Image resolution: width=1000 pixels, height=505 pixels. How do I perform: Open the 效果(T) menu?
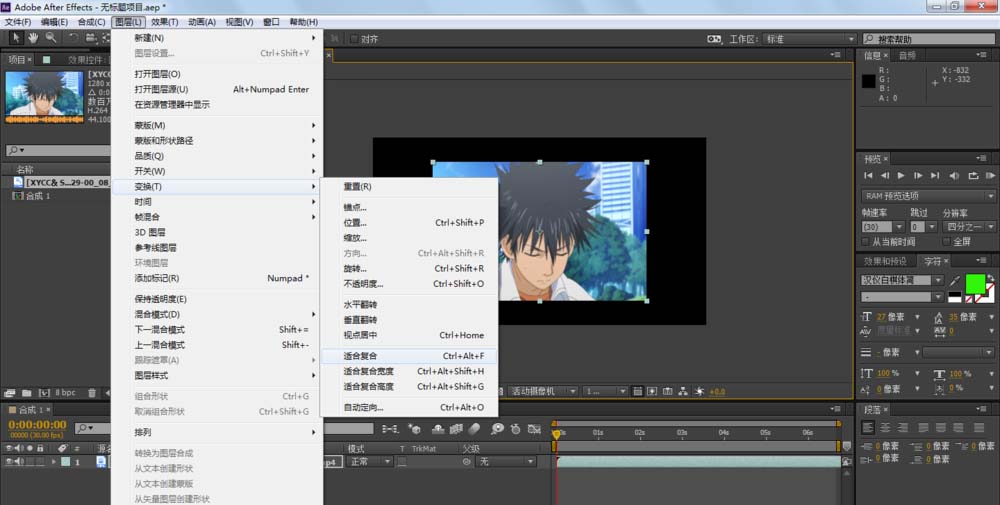165,22
